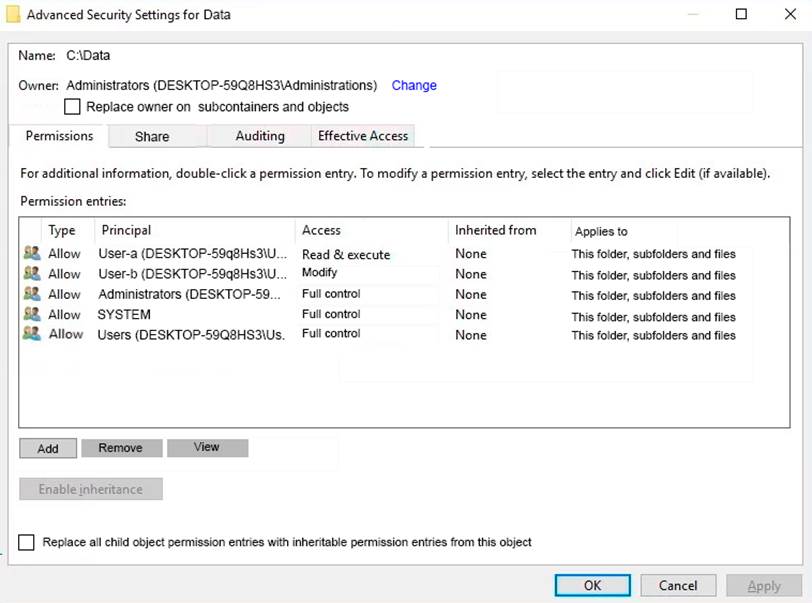Click the group icon beside SYSTEM entry
The height and width of the screenshot is (603, 812).
[x=32, y=314]
